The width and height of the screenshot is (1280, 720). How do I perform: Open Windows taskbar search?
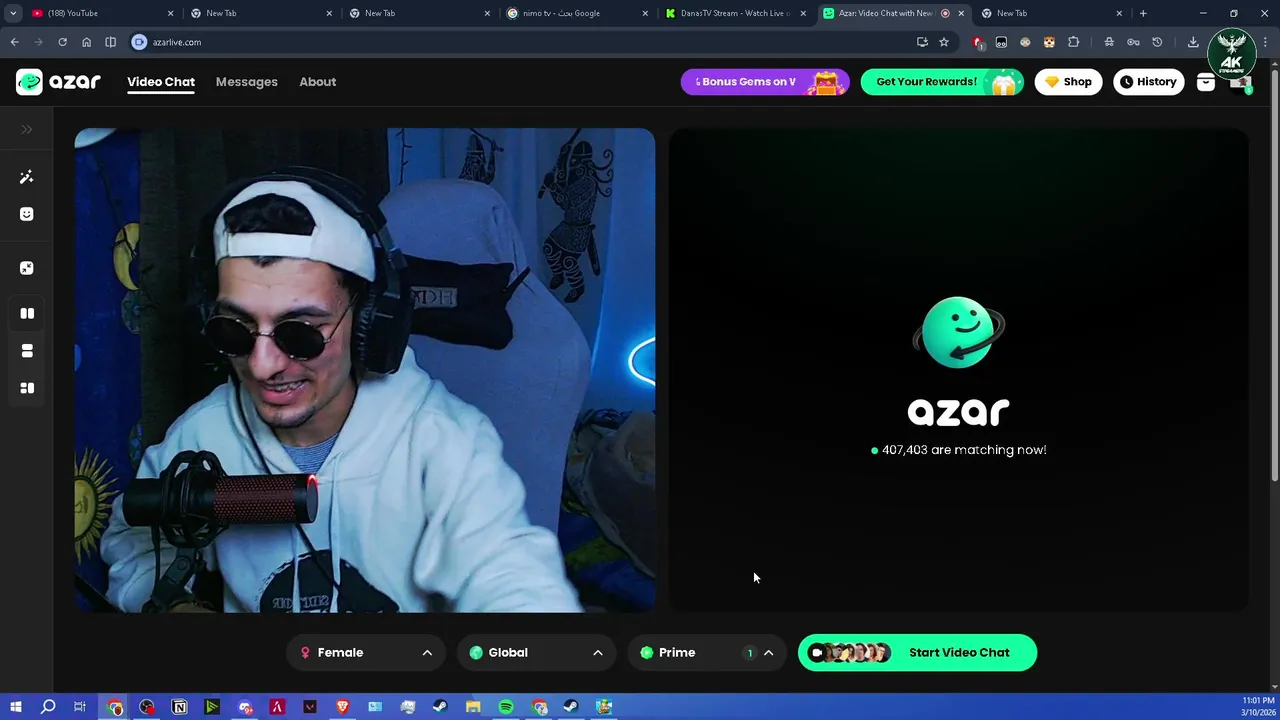[x=48, y=707]
